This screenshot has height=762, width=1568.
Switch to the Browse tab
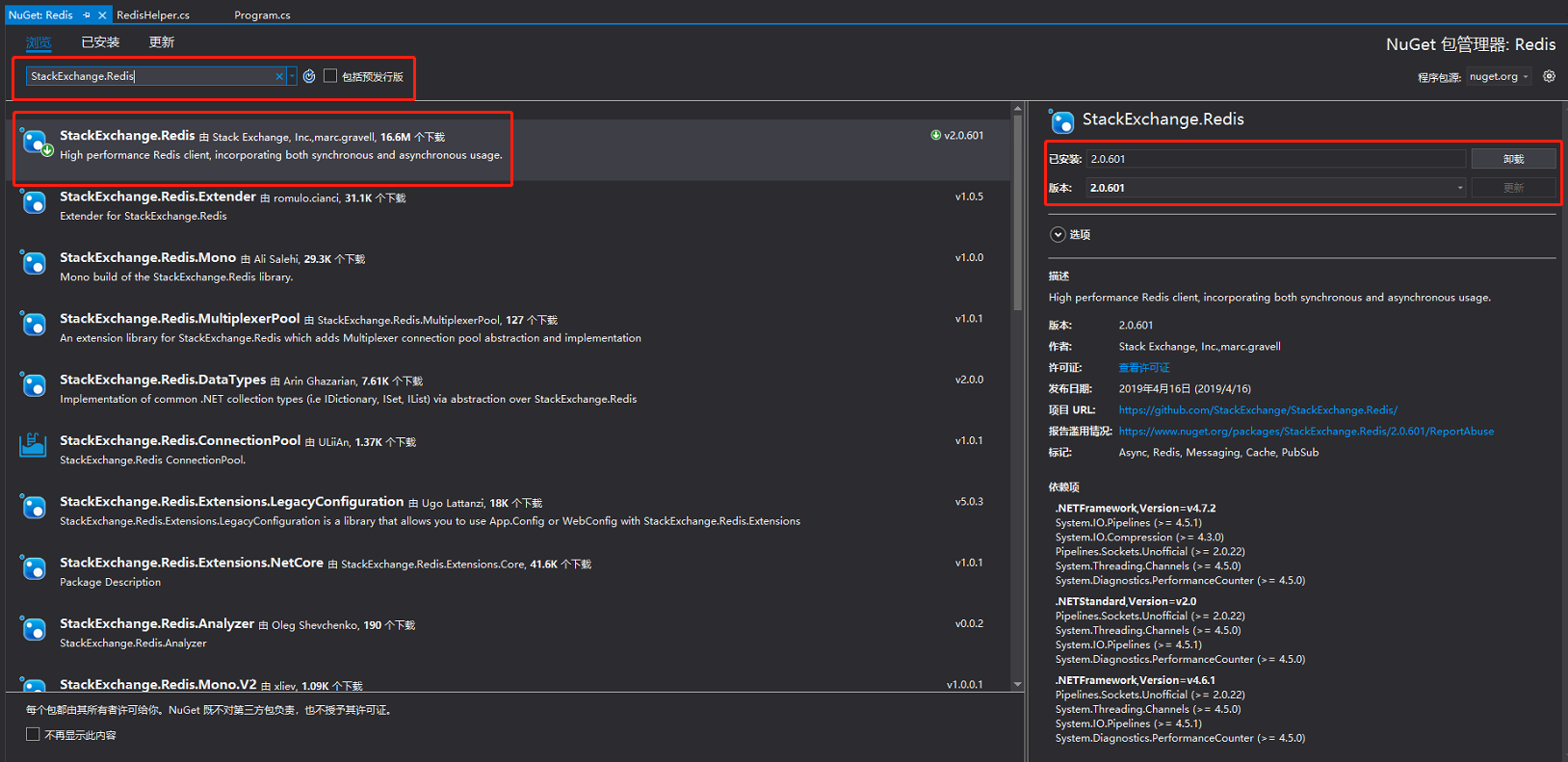[39, 42]
